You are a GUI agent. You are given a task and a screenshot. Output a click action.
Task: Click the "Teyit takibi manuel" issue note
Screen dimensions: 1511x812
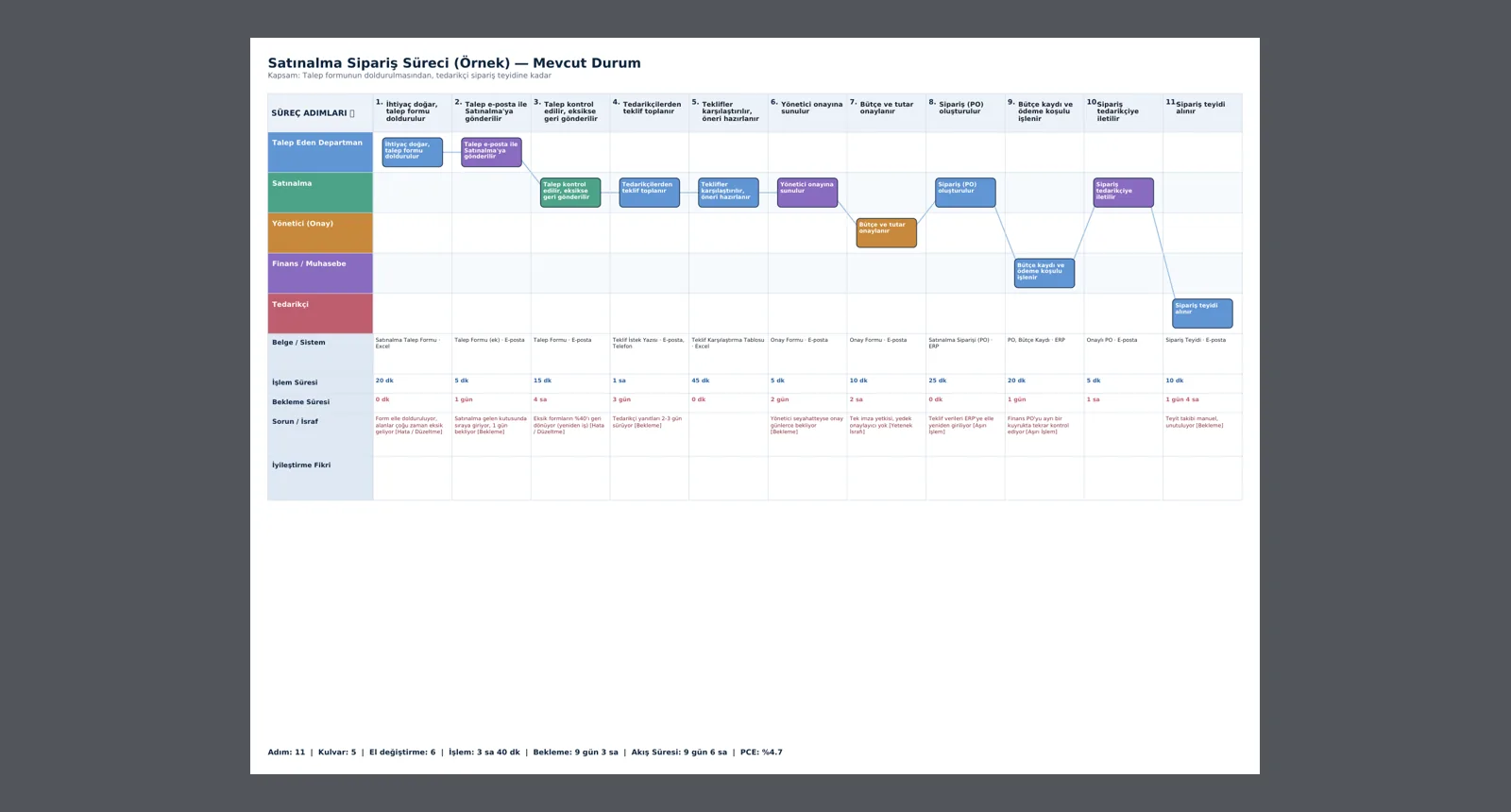(x=1195, y=422)
